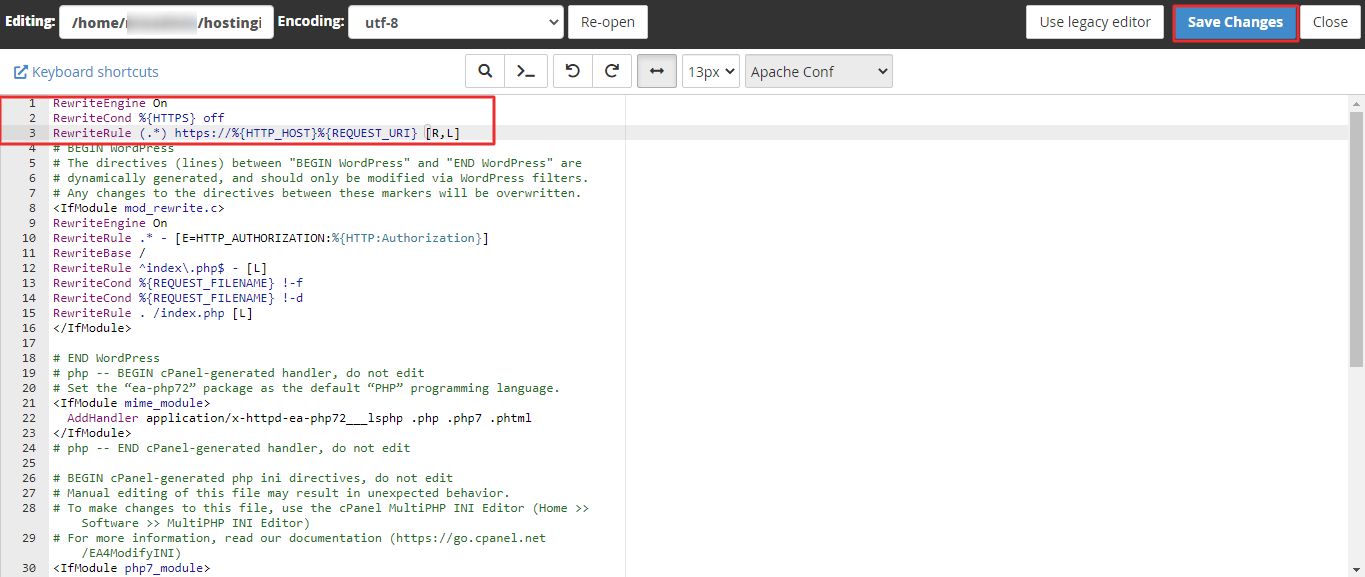Redo the last undone edit

[612, 71]
